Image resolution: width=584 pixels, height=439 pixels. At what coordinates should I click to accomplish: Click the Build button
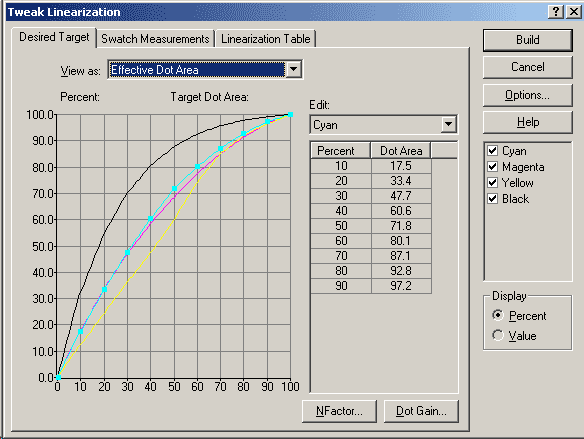[528, 40]
